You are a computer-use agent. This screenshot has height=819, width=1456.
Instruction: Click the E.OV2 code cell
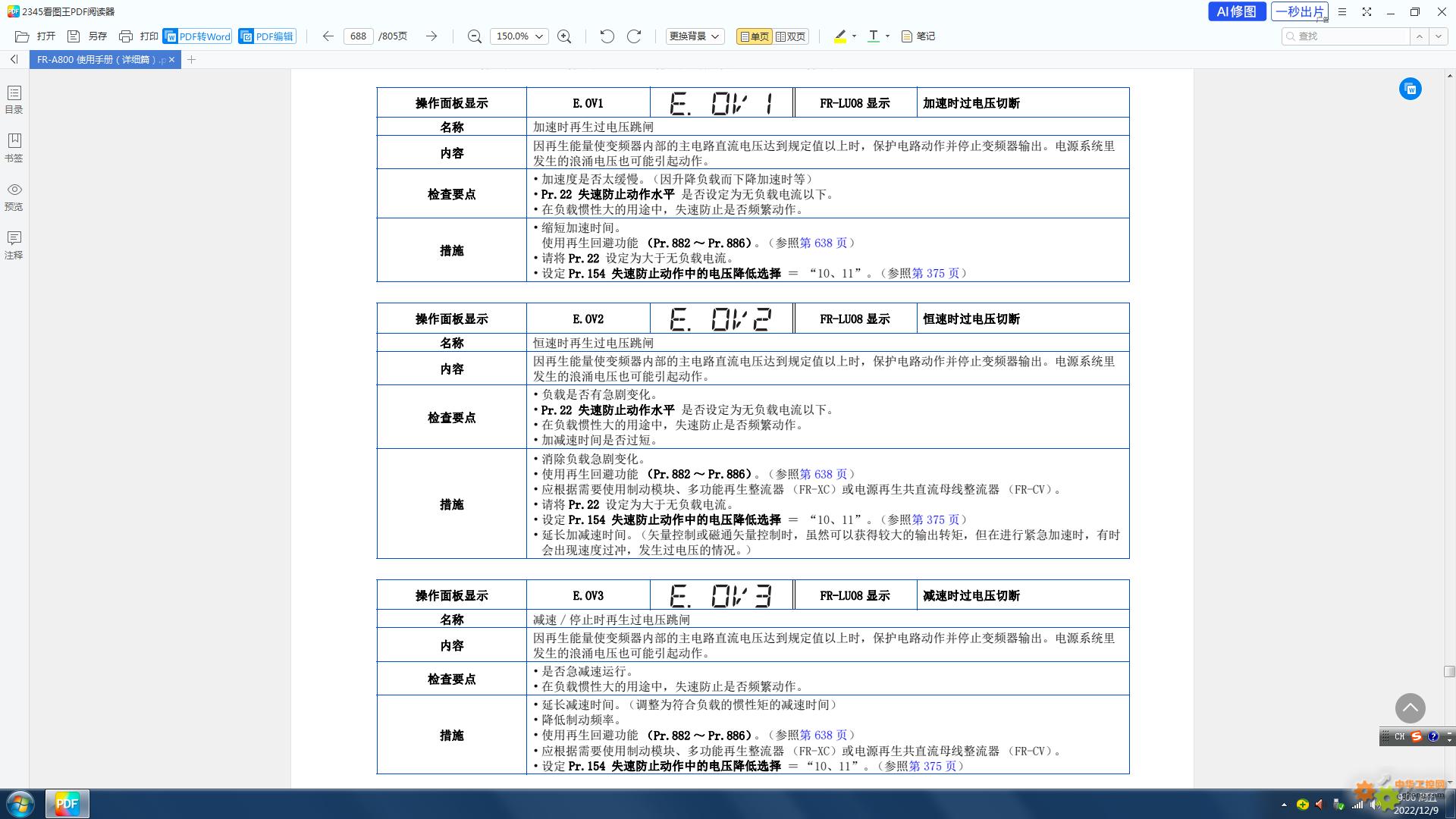[588, 319]
